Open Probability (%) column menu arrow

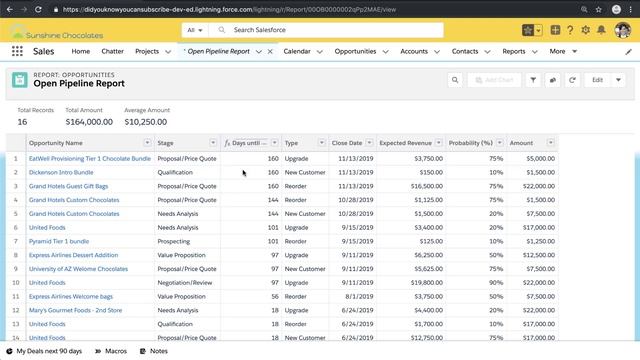coord(500,142)
